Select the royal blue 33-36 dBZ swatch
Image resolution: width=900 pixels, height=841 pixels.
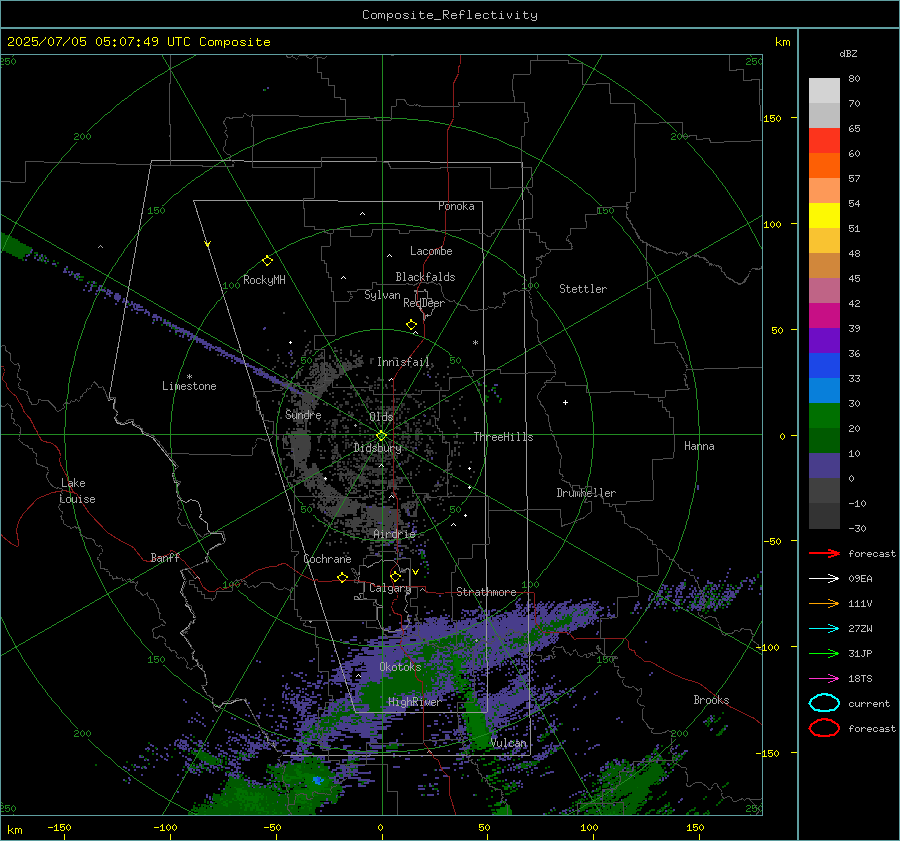tap(824, 366)
